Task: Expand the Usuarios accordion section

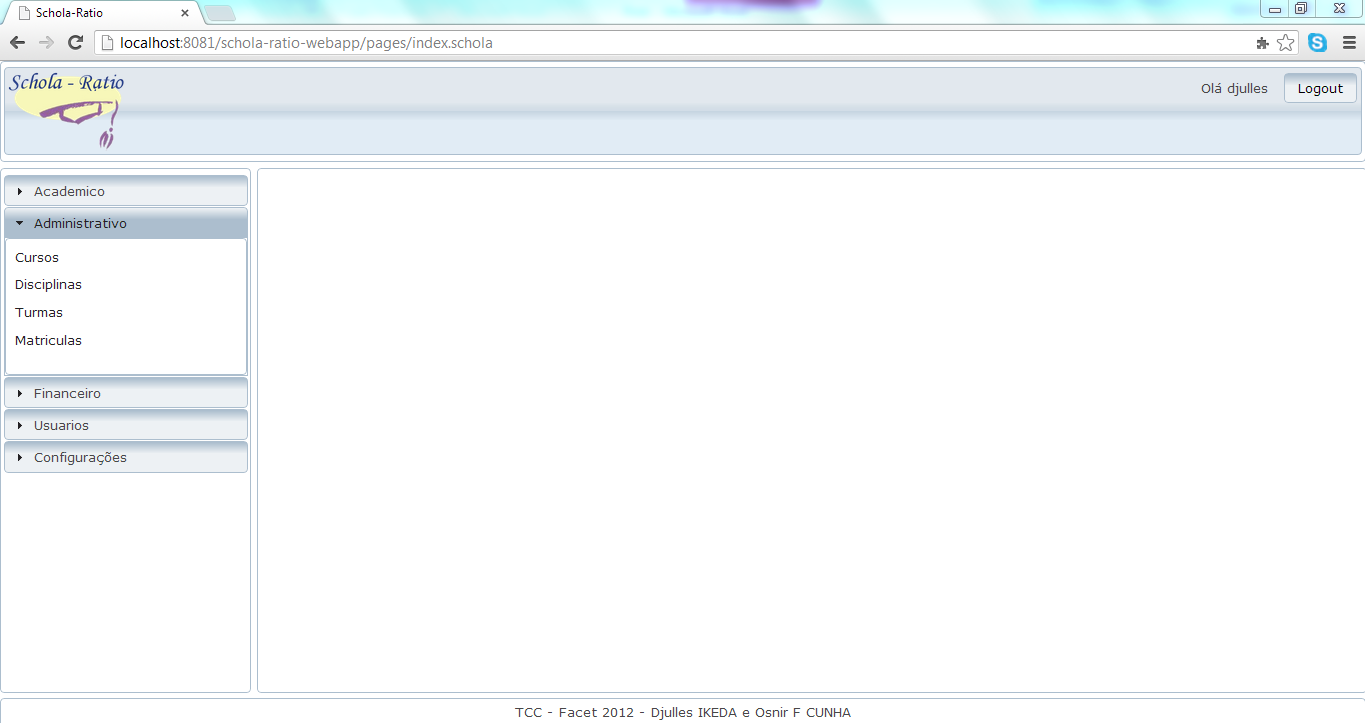Action: [126, 425]
